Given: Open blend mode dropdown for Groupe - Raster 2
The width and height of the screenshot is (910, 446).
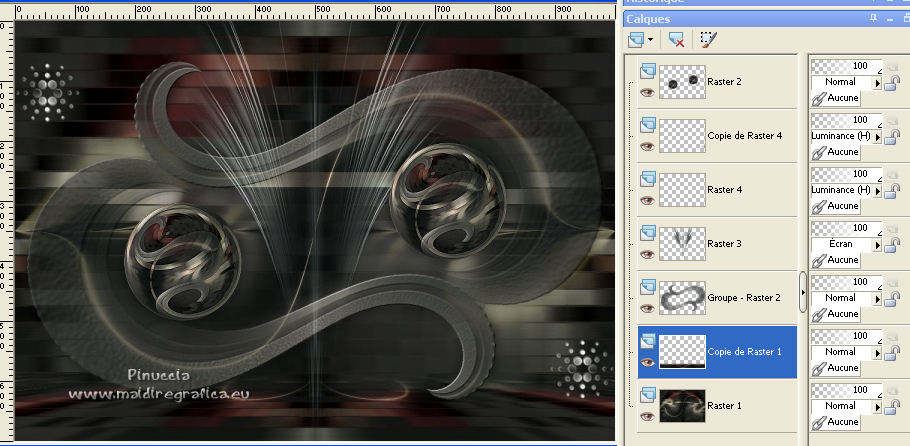Looking at the screenshot, I should 878,299.
